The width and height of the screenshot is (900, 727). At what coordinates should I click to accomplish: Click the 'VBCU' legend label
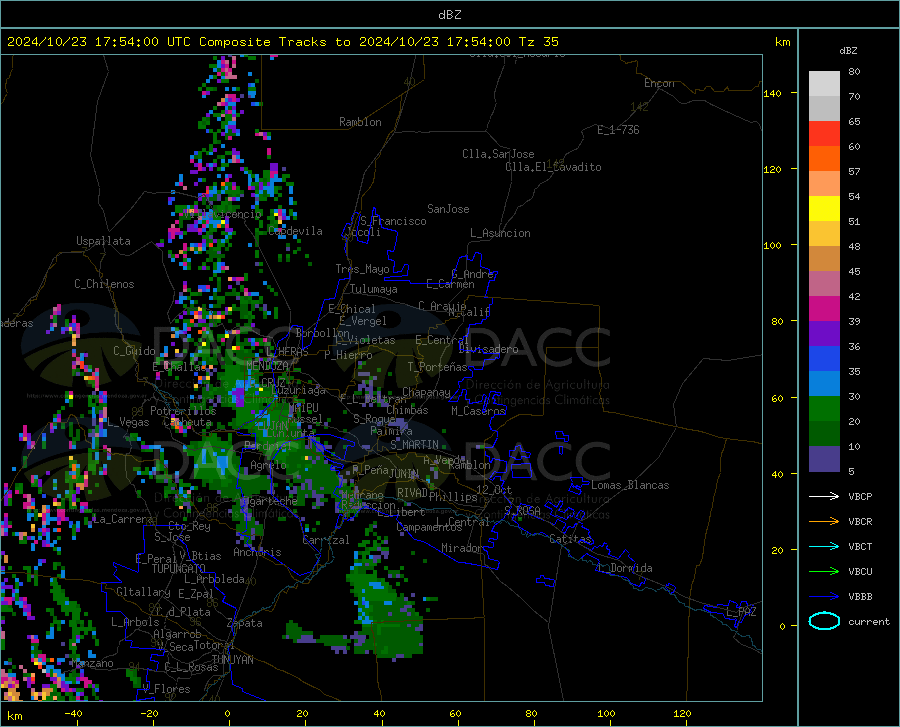point(860,572)
